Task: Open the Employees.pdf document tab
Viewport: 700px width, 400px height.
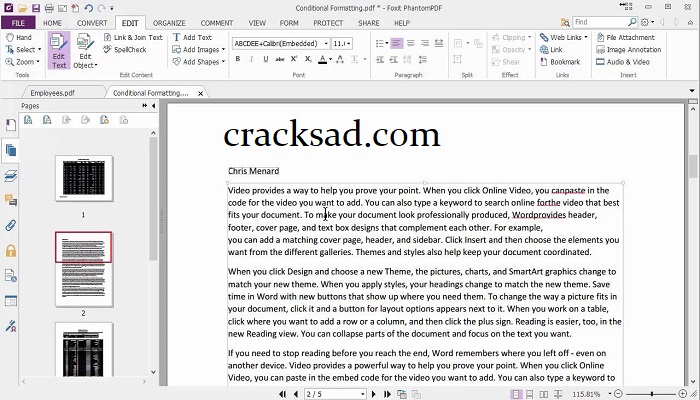Action: click(53, 93)
